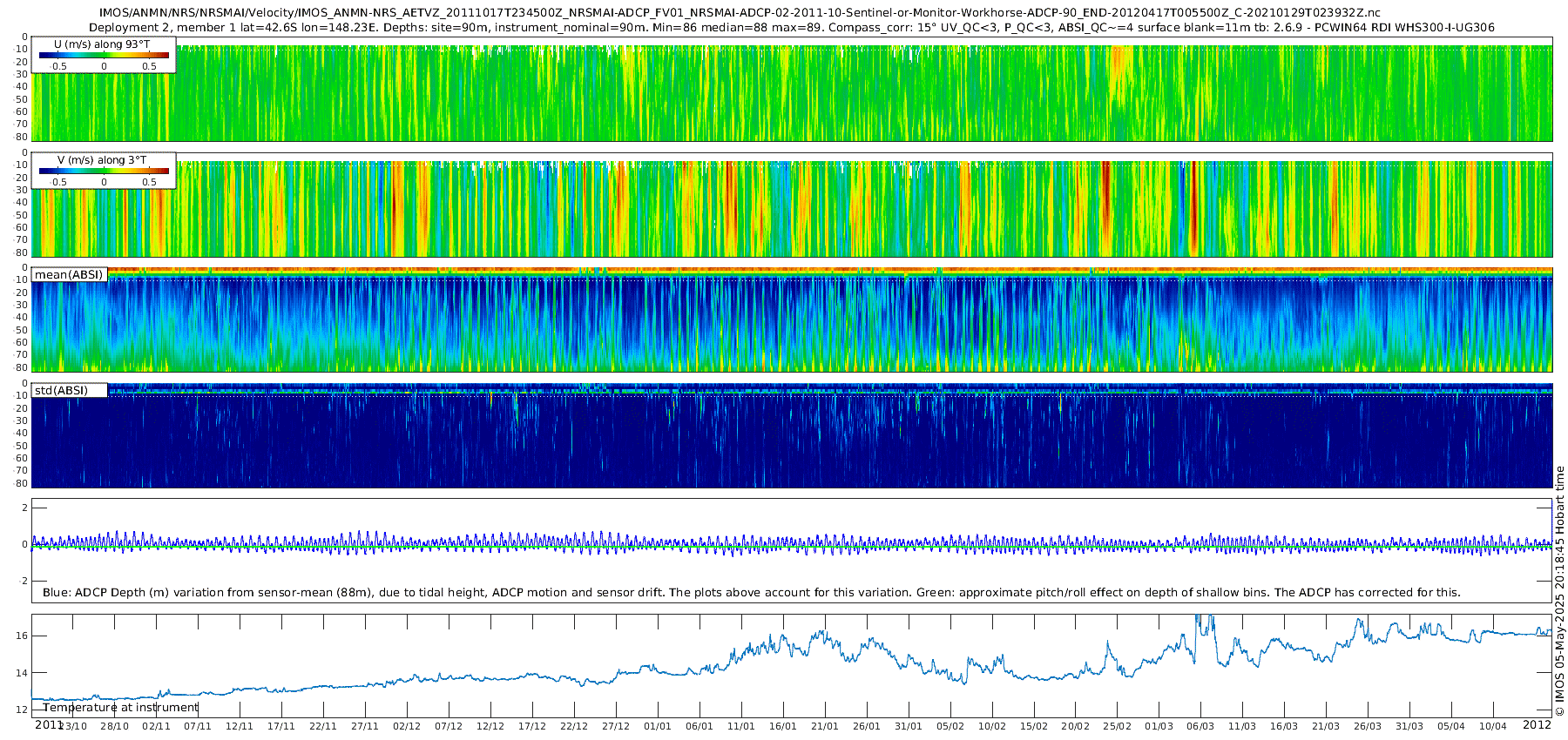Screen dimensions: 1568x740
Task: Click the "U (m/s) along 93°T" legend title
Action: click(x=102, y=44)
